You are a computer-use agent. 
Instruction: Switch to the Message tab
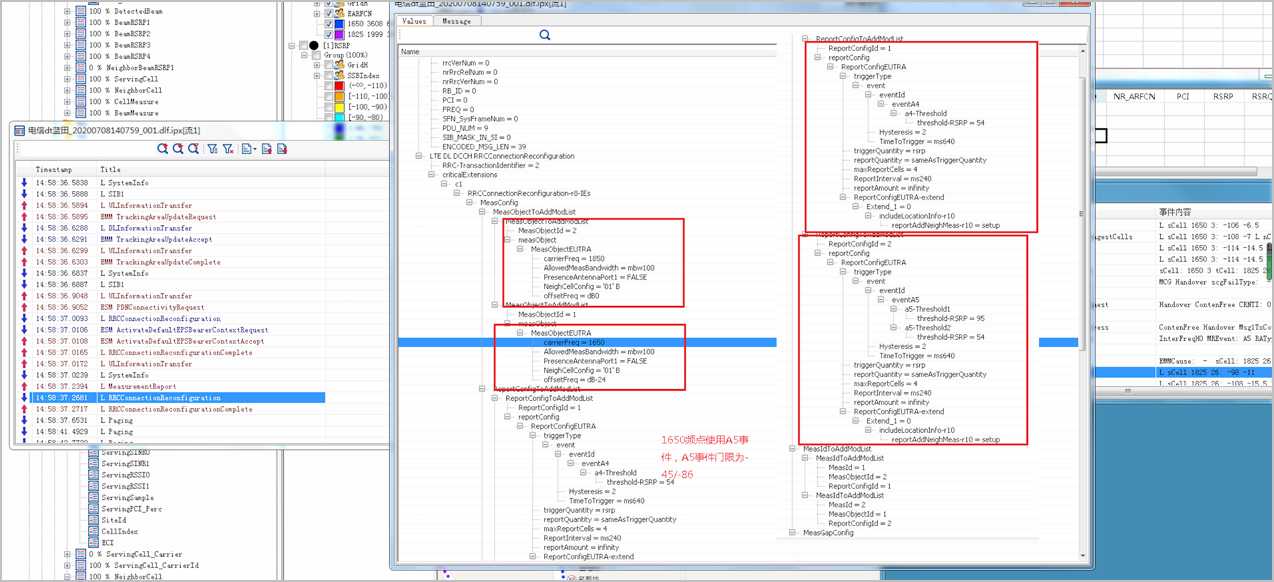pyautogui.click(x=457, y=20)
